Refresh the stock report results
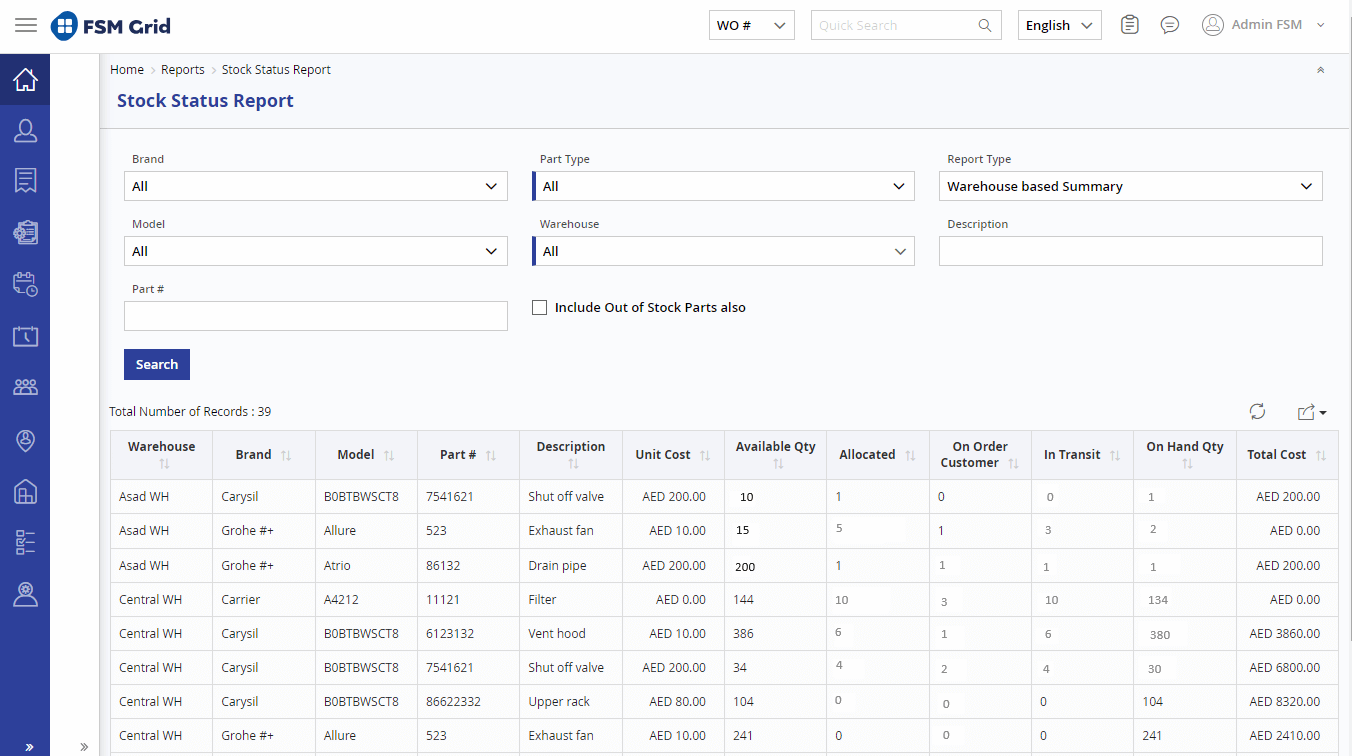Image resolution: width=1352 pixels, height=756 pixels. pyautogui.click(x=1257, y=411)
